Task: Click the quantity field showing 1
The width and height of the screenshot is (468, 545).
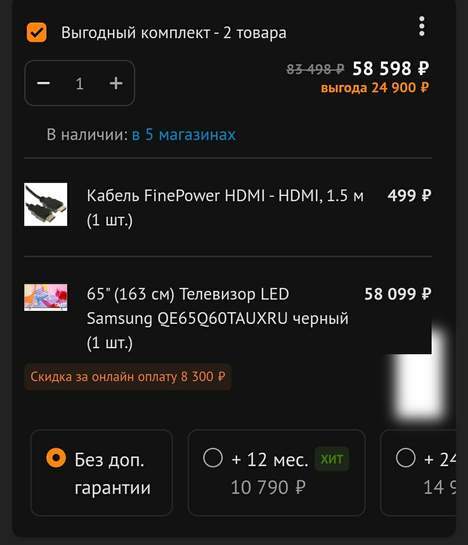Action: 79,83
